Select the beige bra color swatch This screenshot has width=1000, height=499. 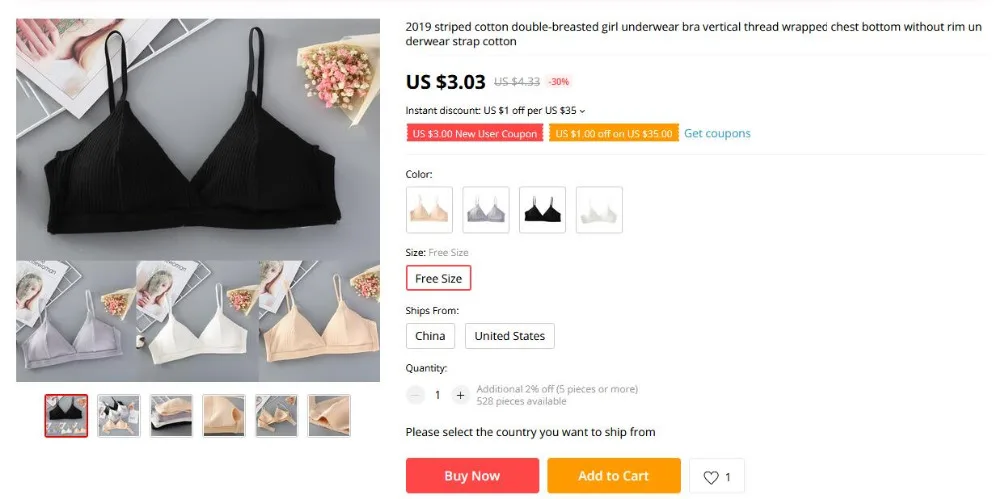[x=429, y=210]
